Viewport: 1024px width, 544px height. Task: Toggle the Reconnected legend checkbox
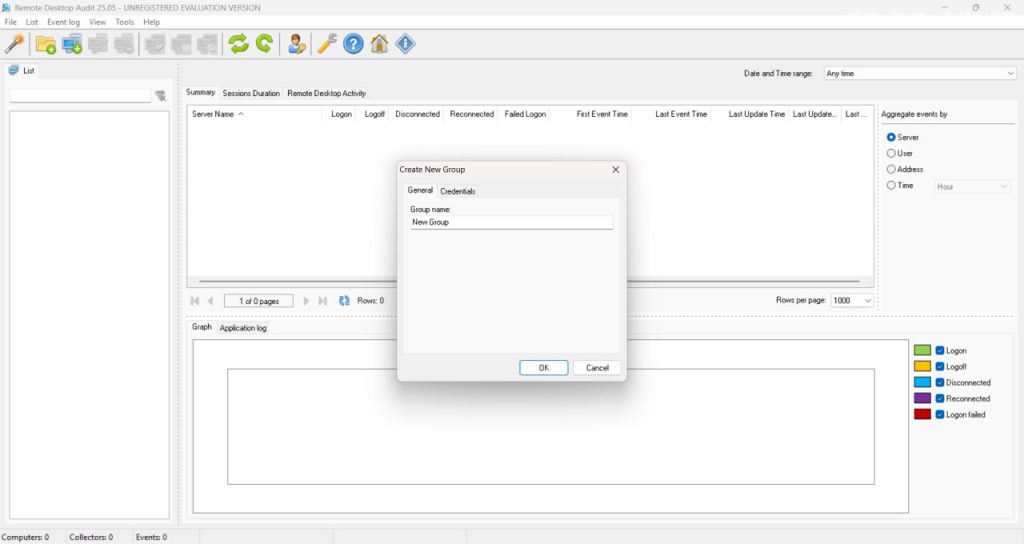tap(940, 398)
